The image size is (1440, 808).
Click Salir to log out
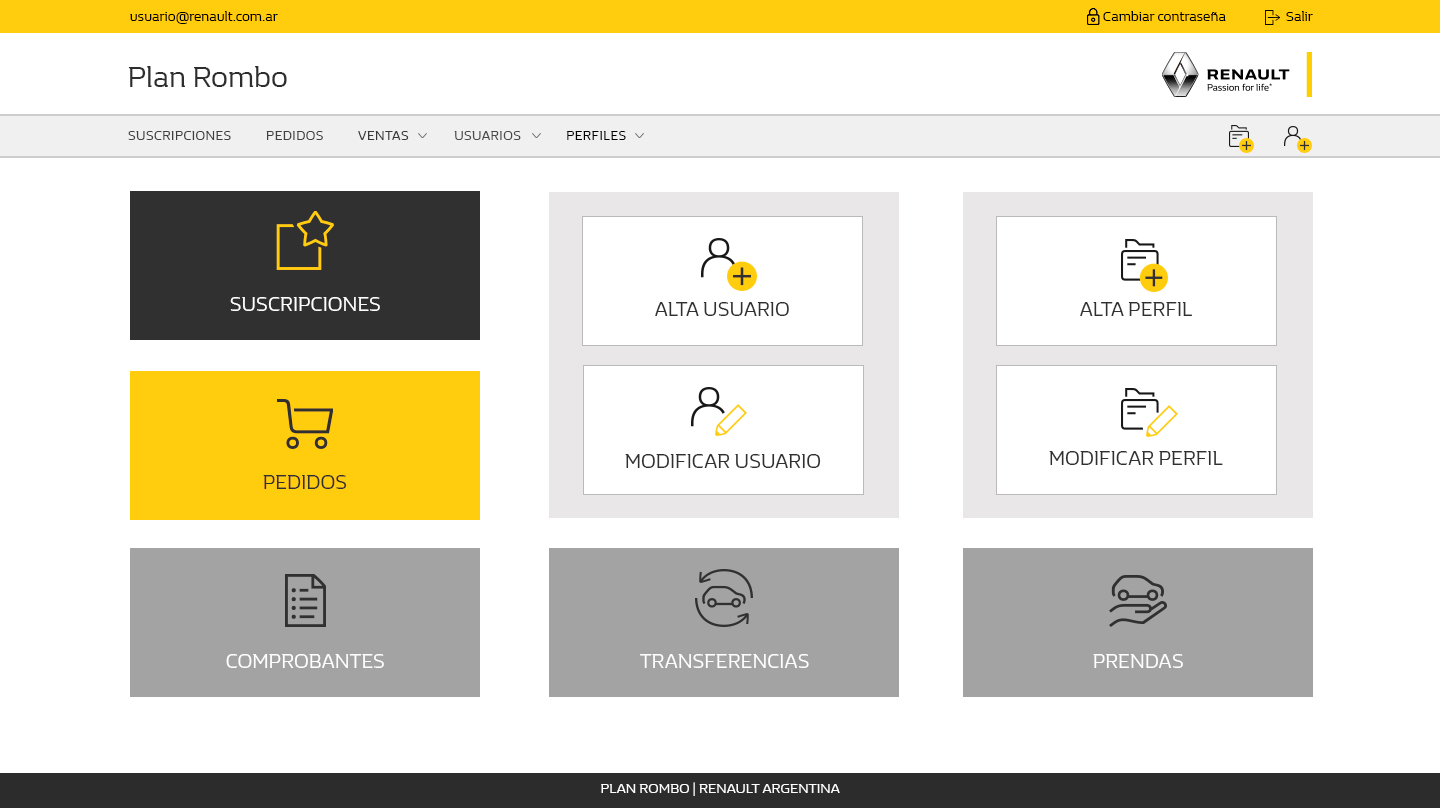point(1288,16)
